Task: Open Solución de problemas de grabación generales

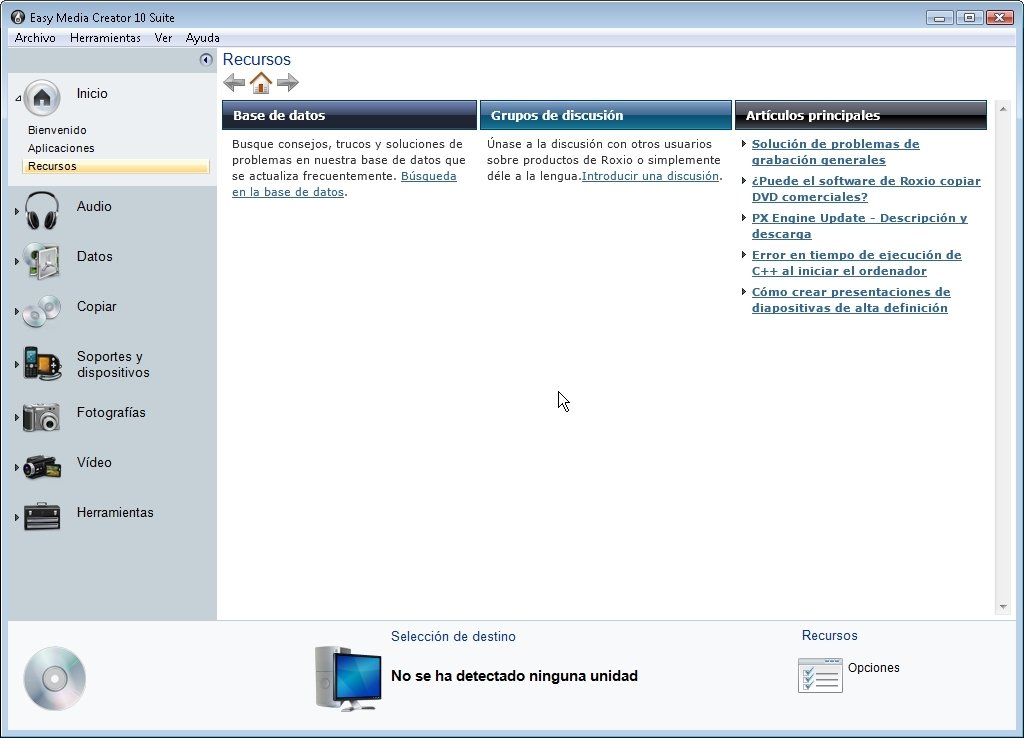Action: coord(835,152)
